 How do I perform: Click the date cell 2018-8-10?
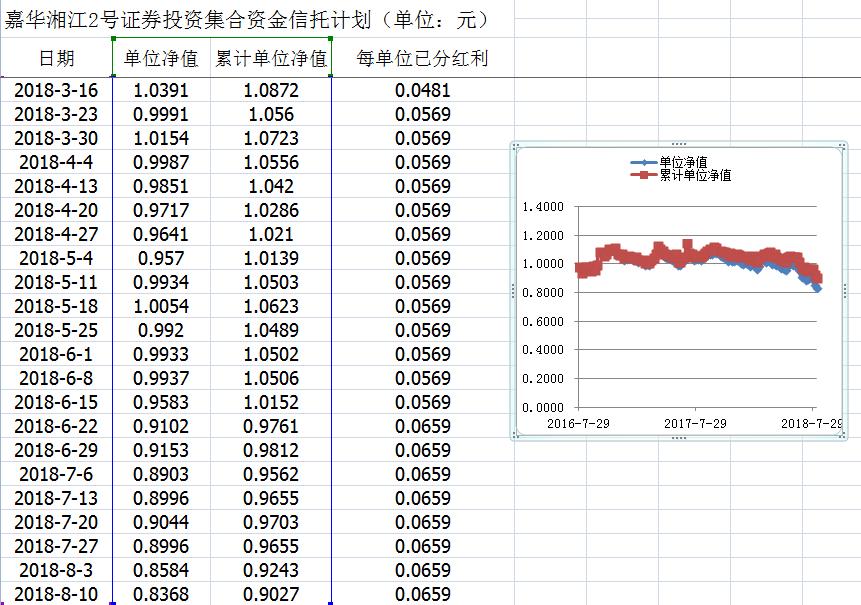pos(56,594)
